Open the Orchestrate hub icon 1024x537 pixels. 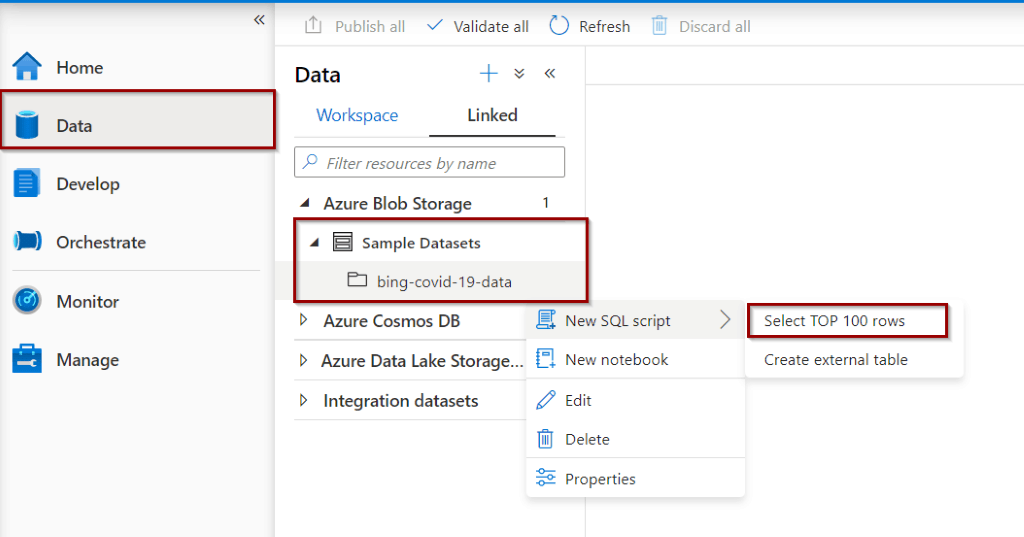tap(27, 241)
